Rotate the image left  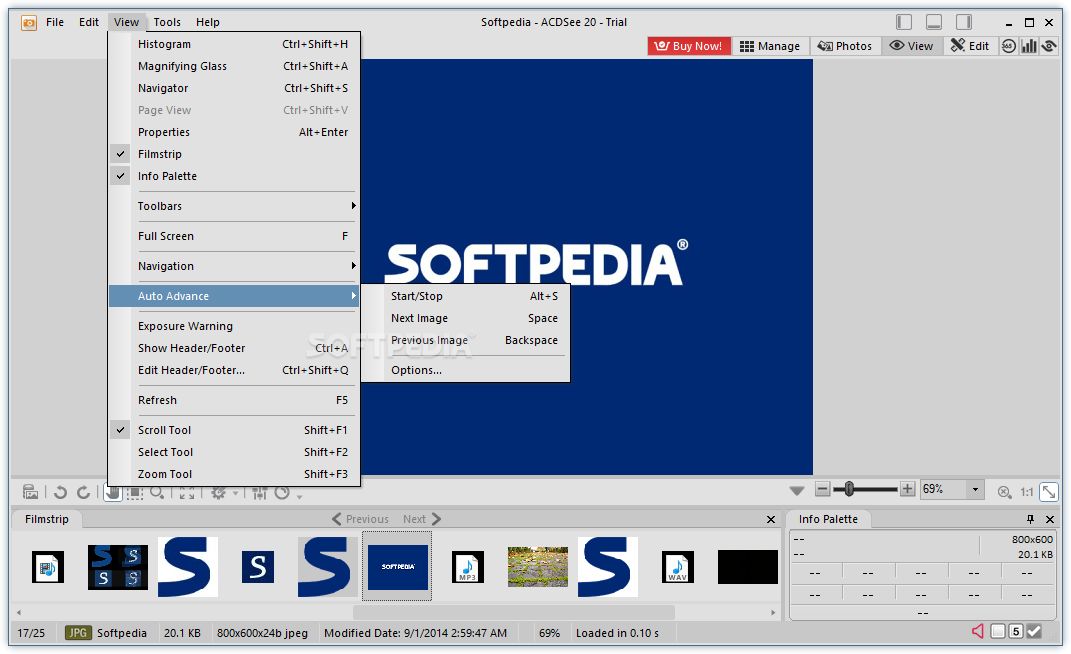[60, 492]
